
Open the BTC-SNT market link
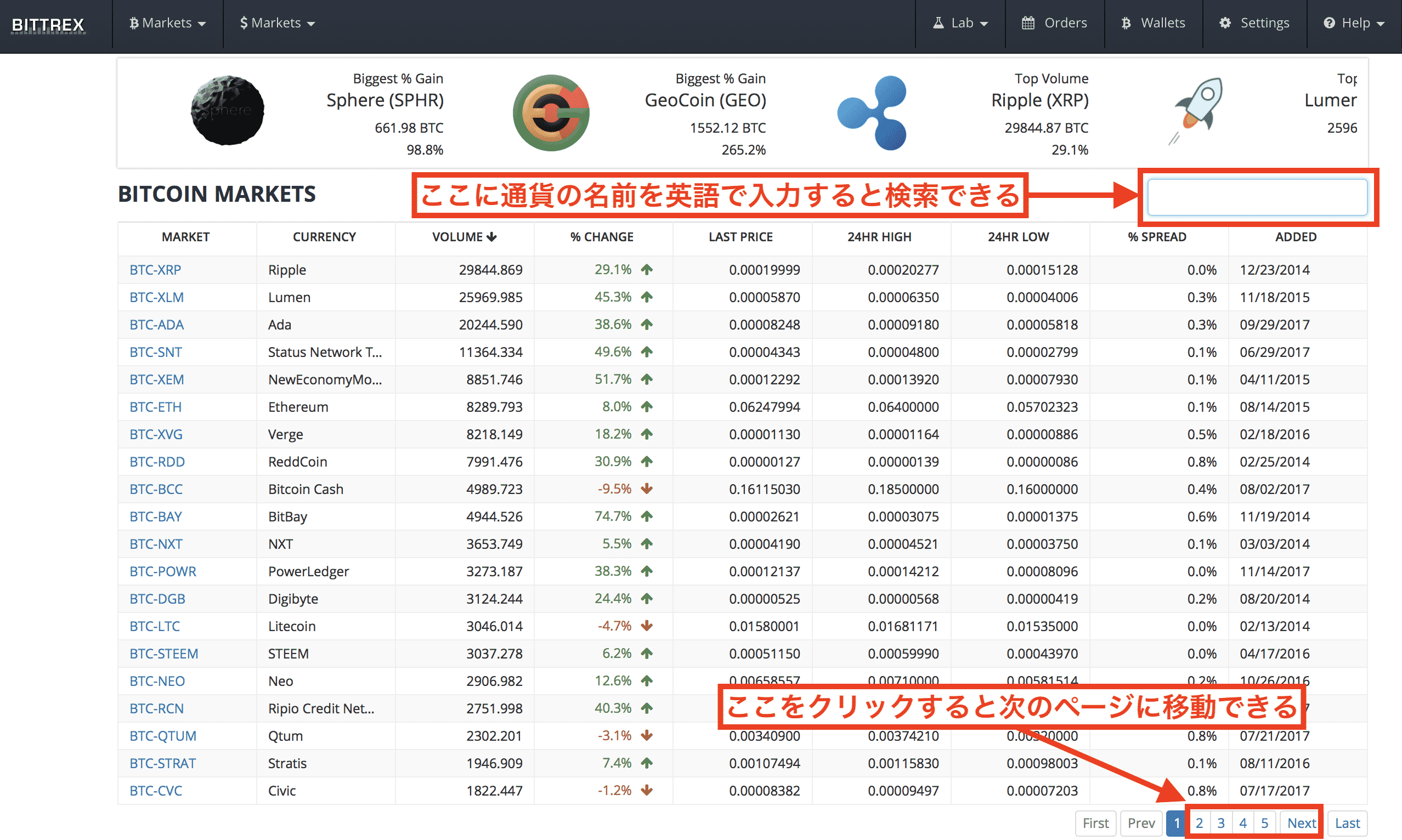(156, 352)
